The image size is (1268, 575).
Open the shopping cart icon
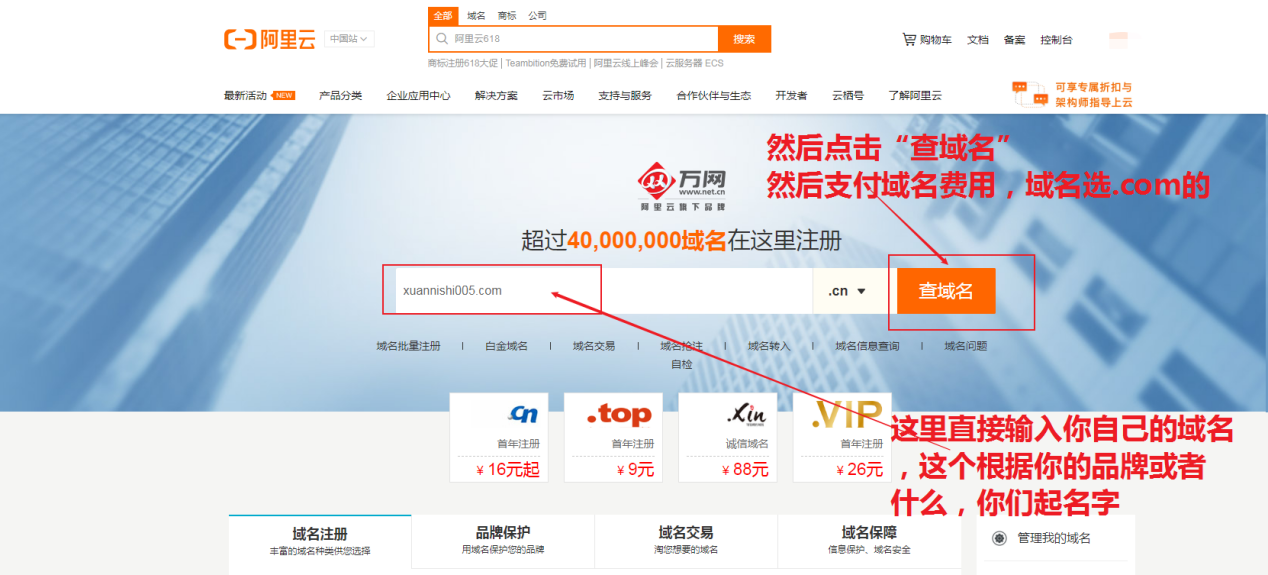[908, 40]
